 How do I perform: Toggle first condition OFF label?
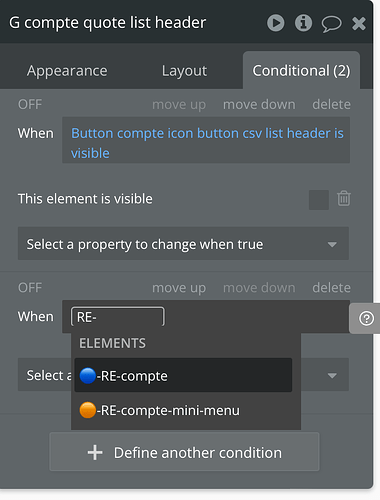pos(30,105)
